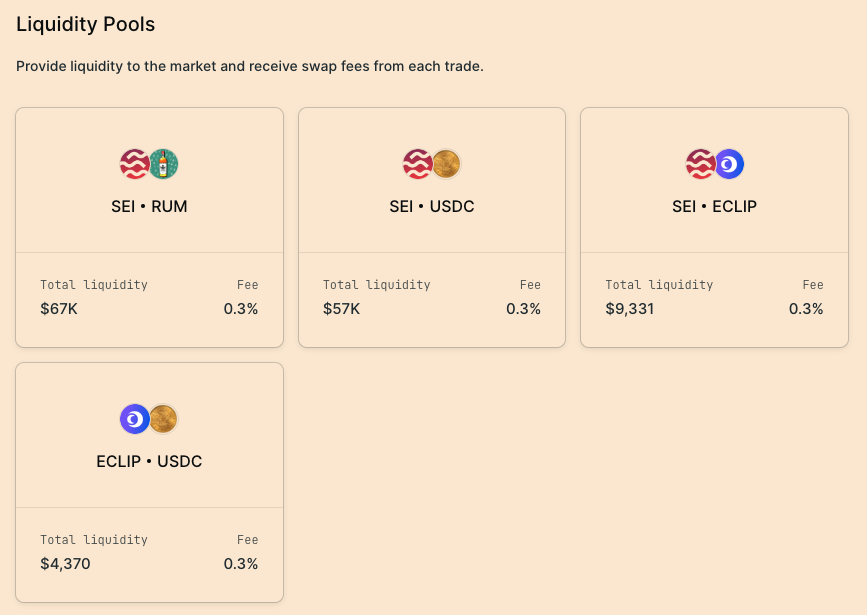Click the $4,370 total liquidity value
This screenshot has width=867, height=615.
point(65,564)
